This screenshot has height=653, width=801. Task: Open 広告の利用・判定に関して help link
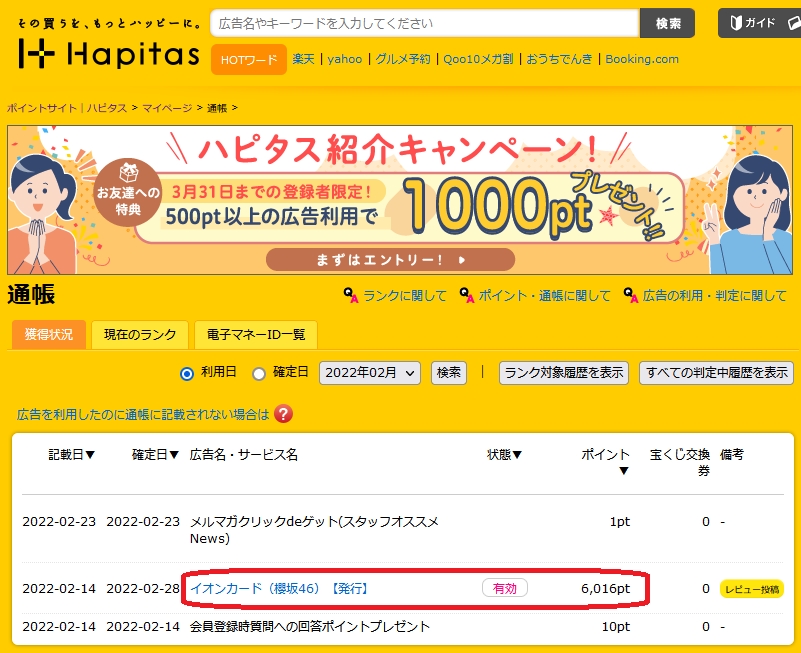point(715,295)
